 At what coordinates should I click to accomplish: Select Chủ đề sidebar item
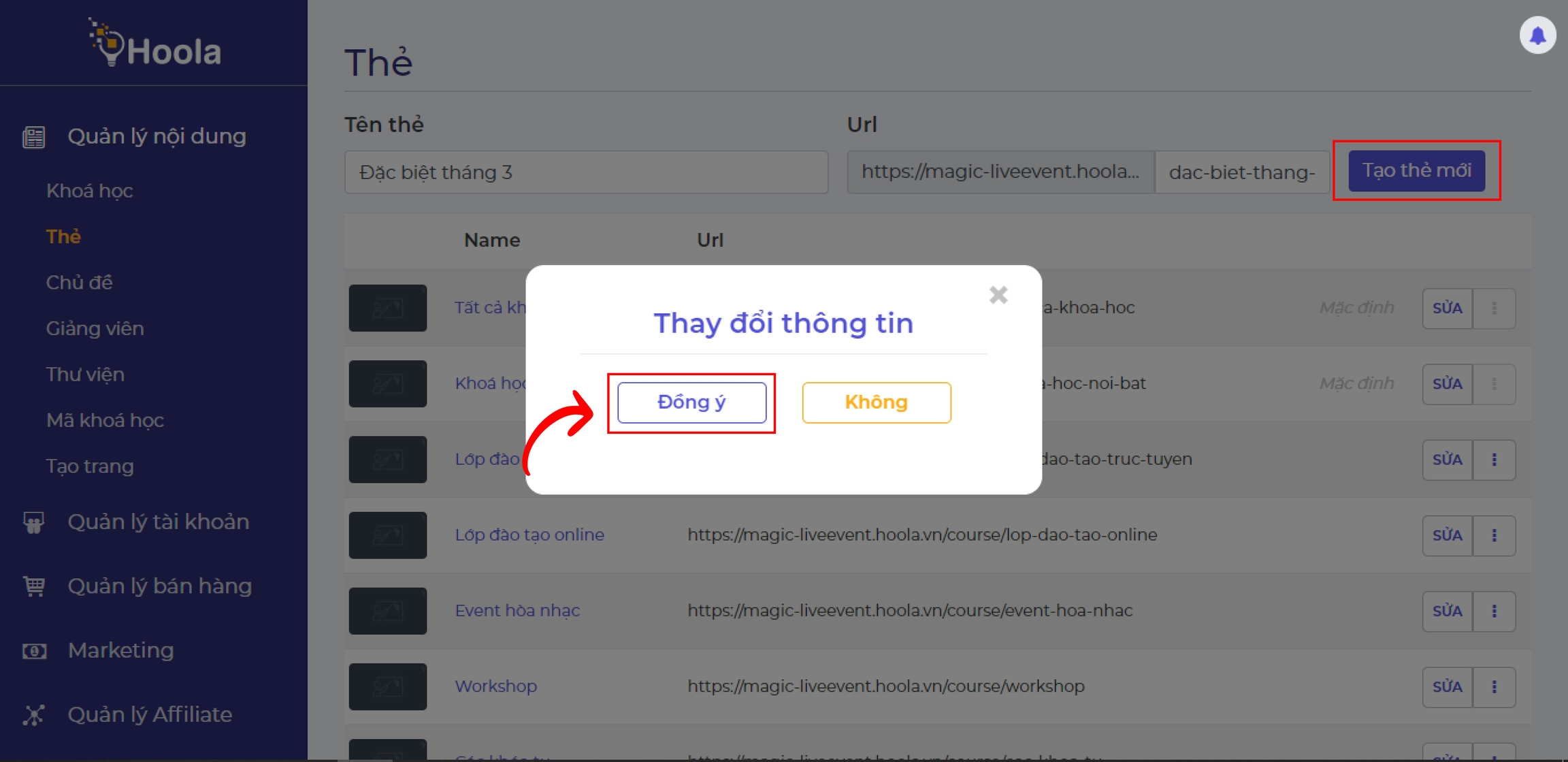[79, 283]
